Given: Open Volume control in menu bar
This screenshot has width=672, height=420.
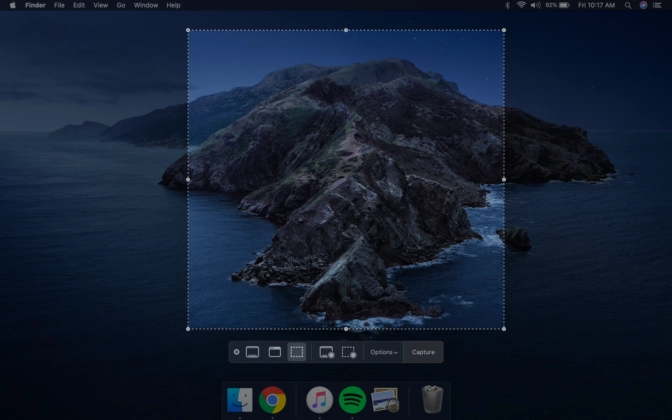Looking at the screenshot, I should pos(535,5).
